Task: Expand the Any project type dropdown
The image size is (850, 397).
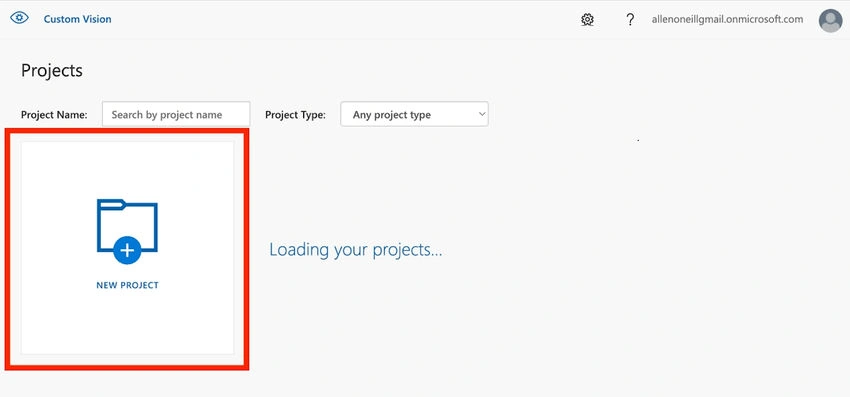Action: pyautogui.click(x=414, y=114)
